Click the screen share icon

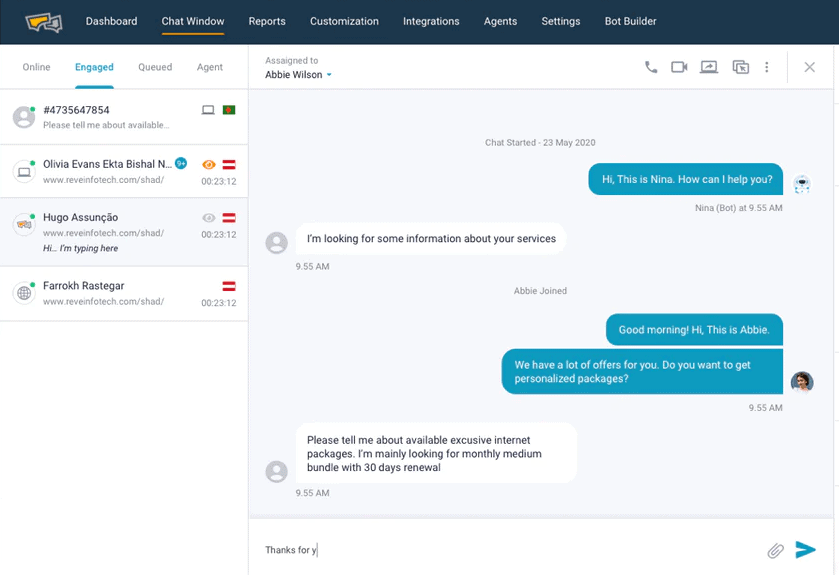click(709, 67)
